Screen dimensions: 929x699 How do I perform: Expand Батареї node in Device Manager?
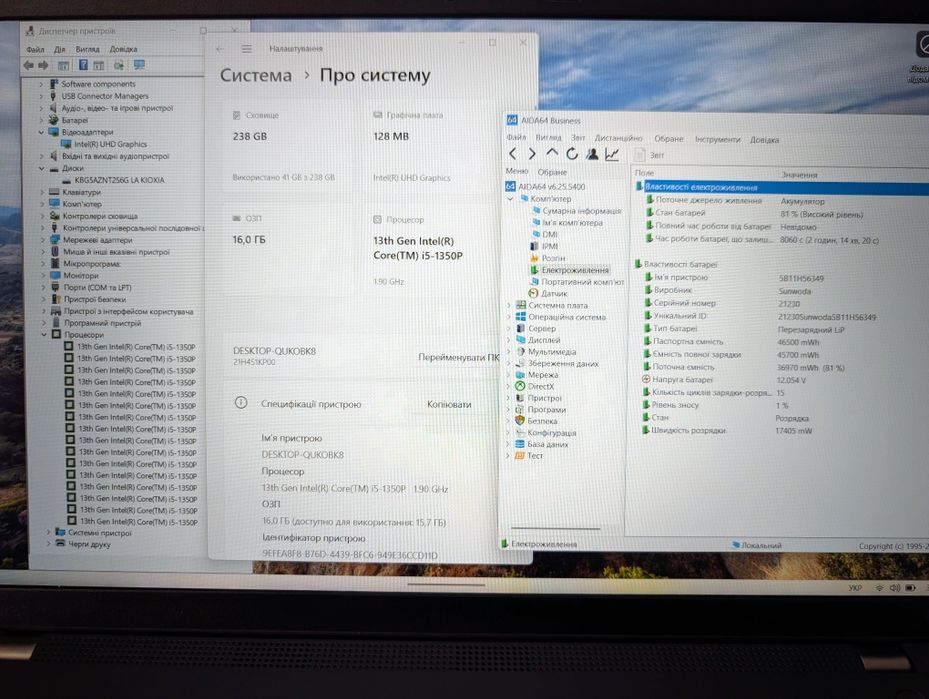pos(41,120)
